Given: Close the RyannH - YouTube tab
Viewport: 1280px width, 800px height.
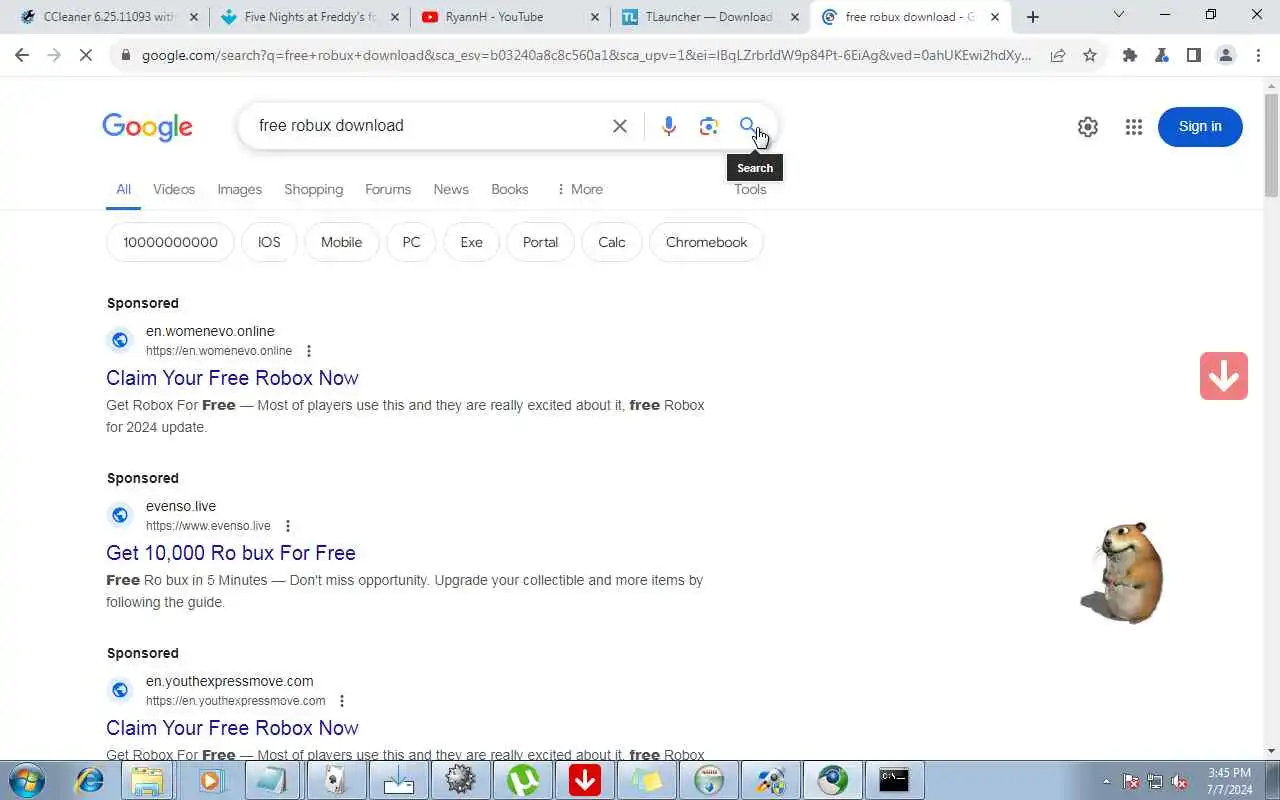Looking at the screenshot, I should click(x=594, y=17).
